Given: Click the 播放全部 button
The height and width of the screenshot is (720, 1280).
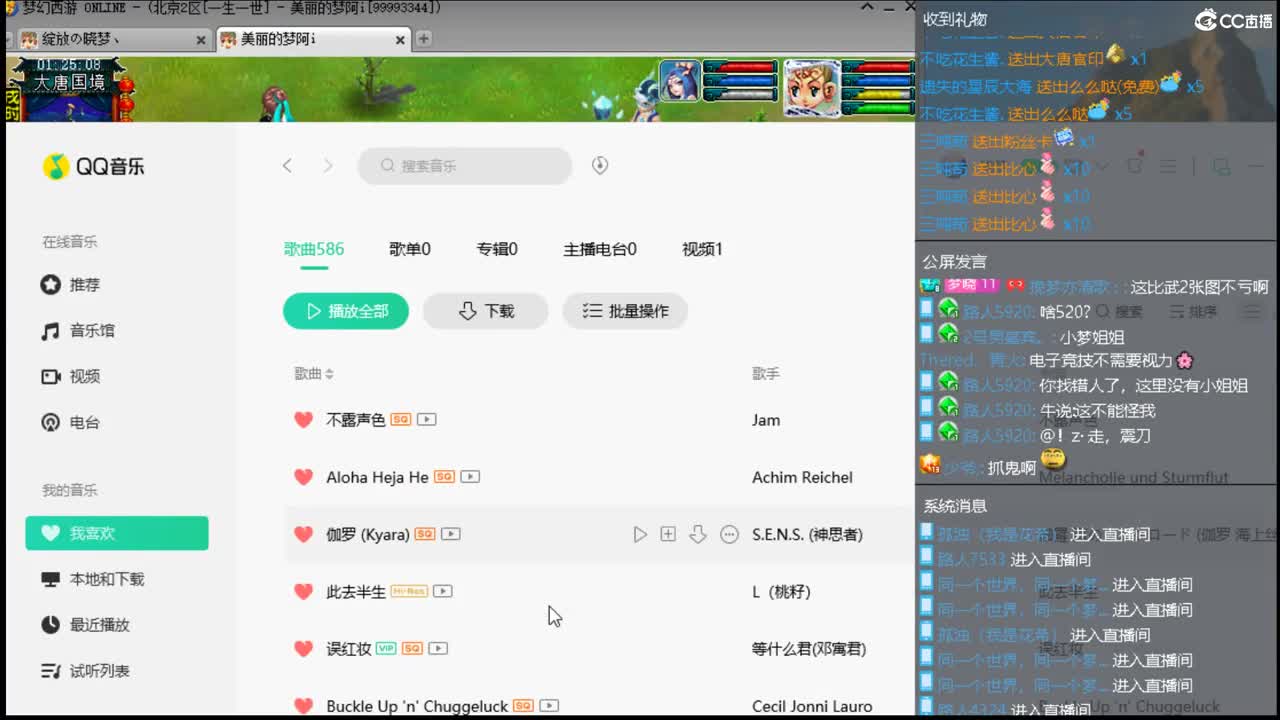Looking at the screenshot, I should click(x=346, y=311).
